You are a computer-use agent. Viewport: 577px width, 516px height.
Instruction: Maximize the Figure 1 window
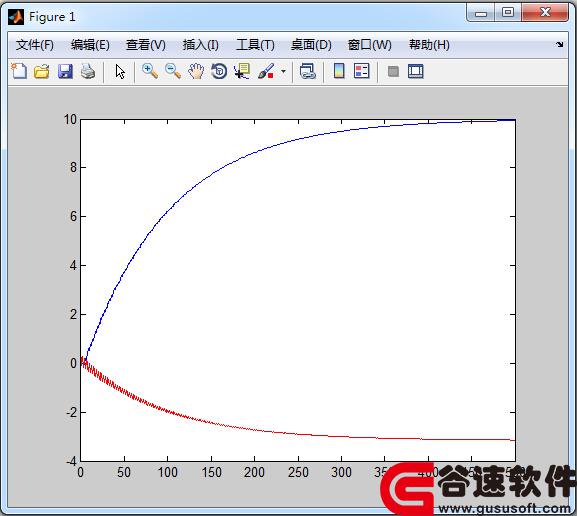508,13
